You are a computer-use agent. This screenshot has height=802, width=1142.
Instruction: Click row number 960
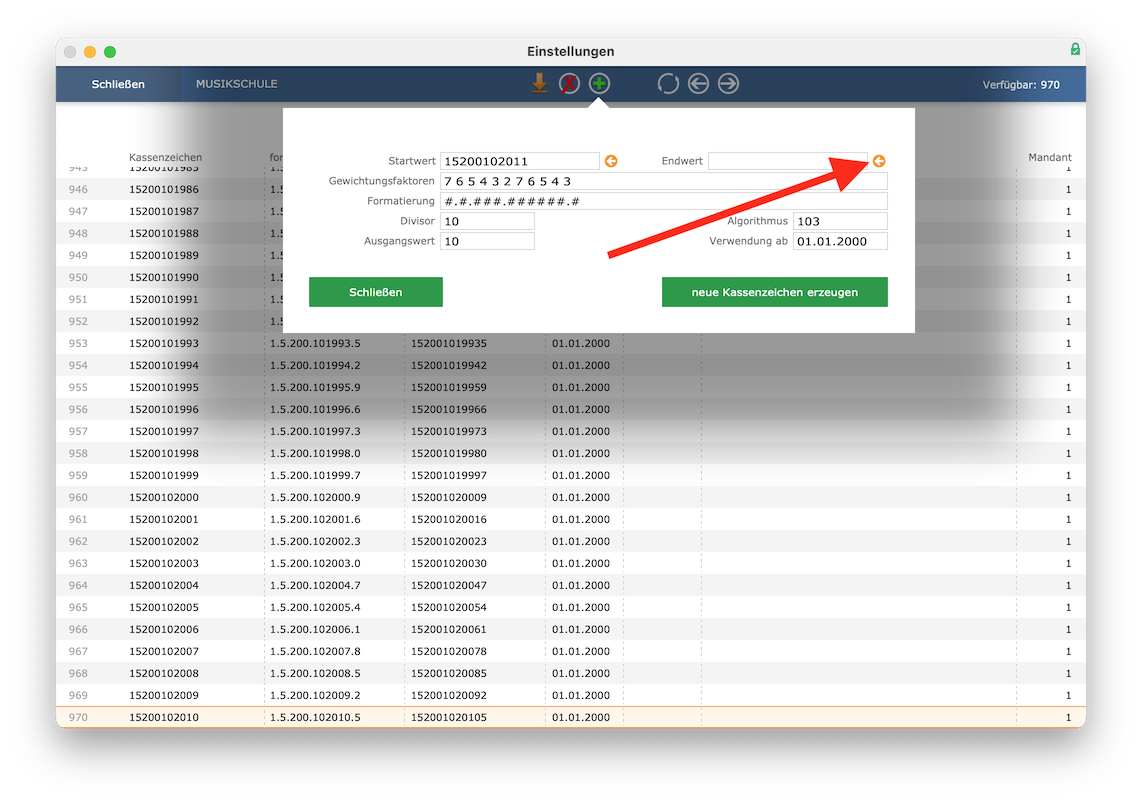pos(78,498)
